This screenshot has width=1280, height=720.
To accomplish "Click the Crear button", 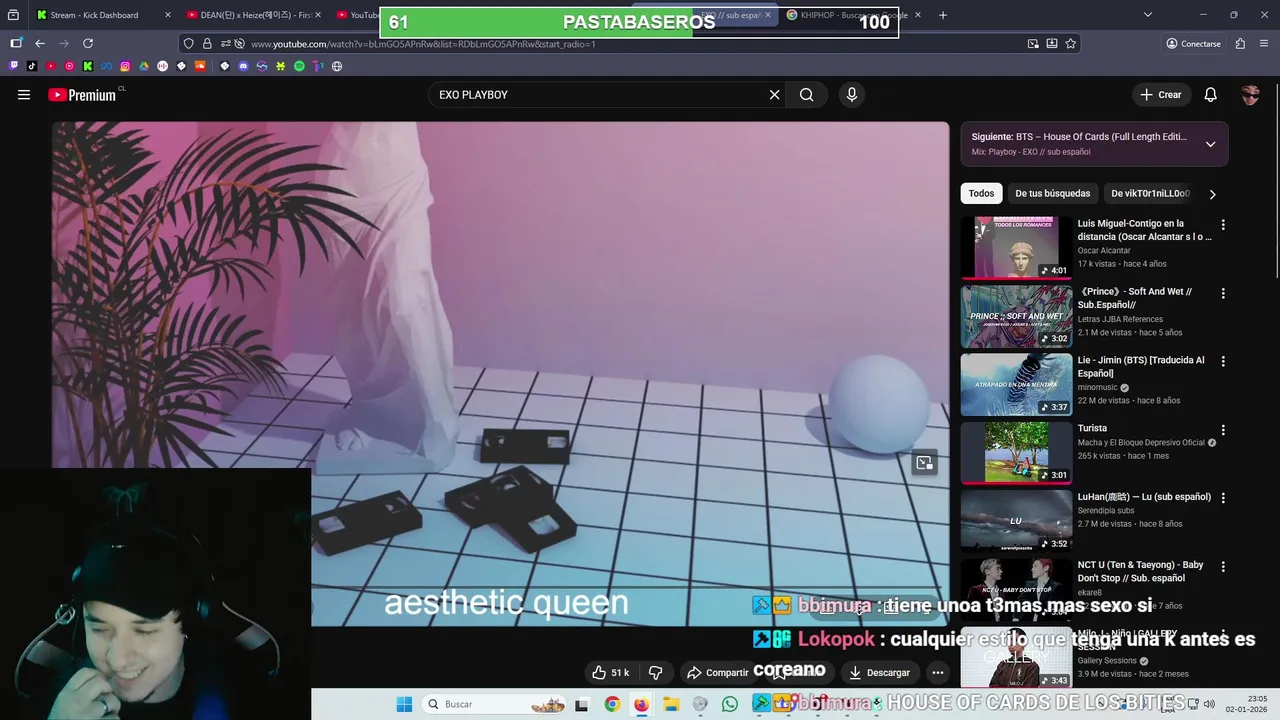I will [x=1160, y=95].
